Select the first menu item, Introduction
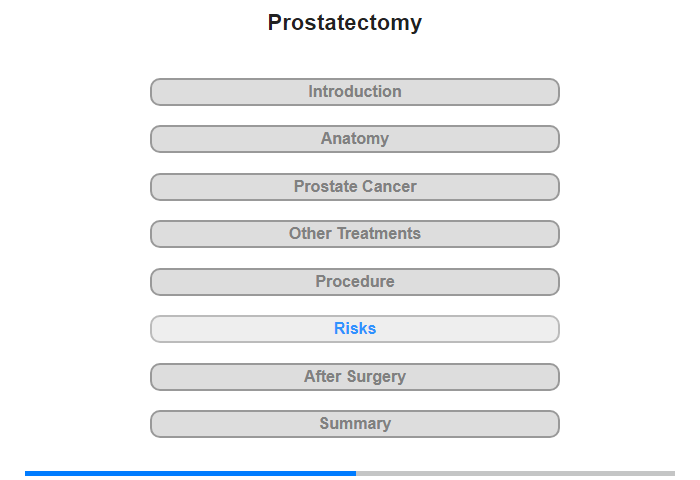This screenshot has width=700, height=480. tap(354, 92)
